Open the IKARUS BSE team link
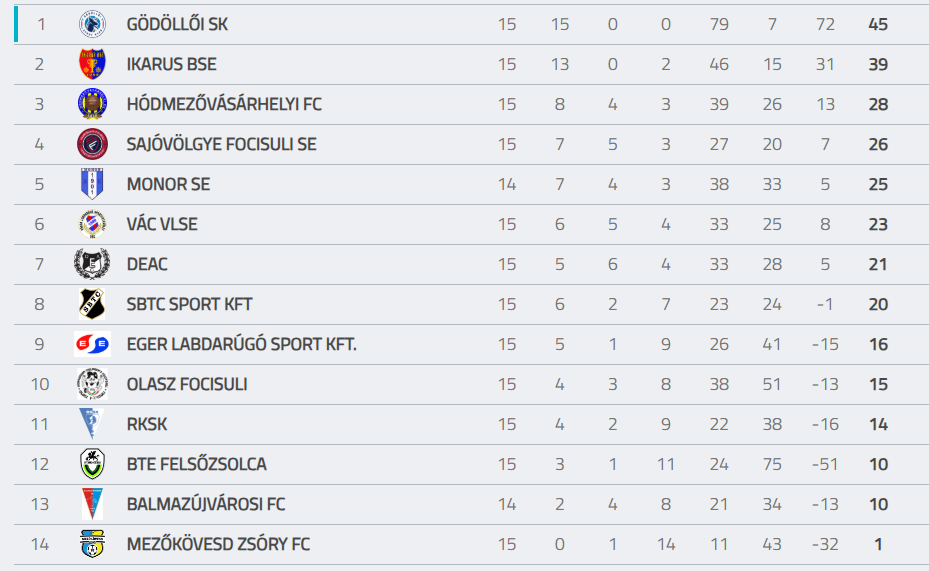The height and width of the screenshot is (571, 929). (171, 64)
